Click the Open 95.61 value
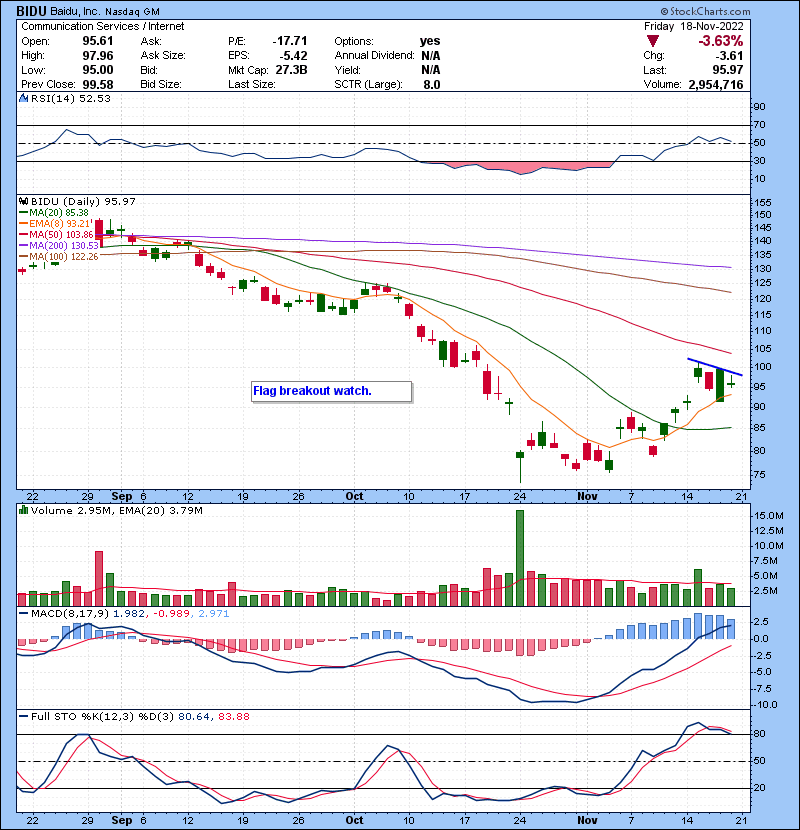800x830 pixels. coord(97,41)
